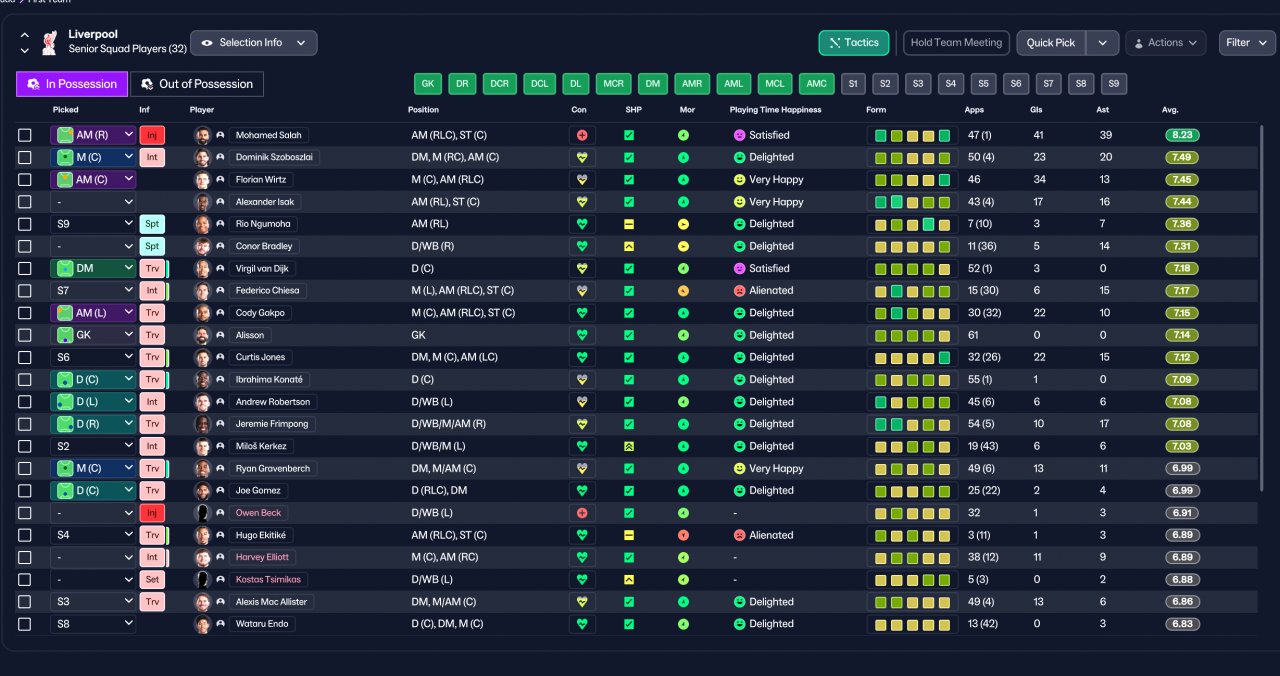Click Conor Bradley's yellow match sharpness icon
The height and width of the screenshot is (676, 1280).
click(629, 246)
